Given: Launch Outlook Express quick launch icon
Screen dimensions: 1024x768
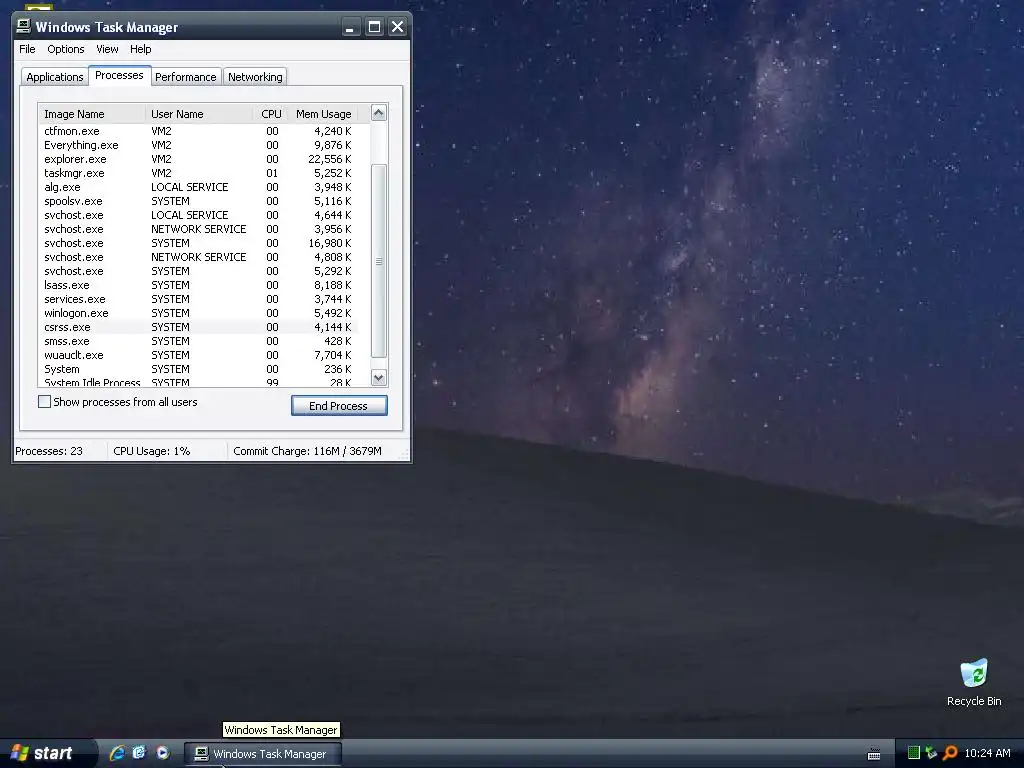Looking at the screenshot, I should pos(139,753).
